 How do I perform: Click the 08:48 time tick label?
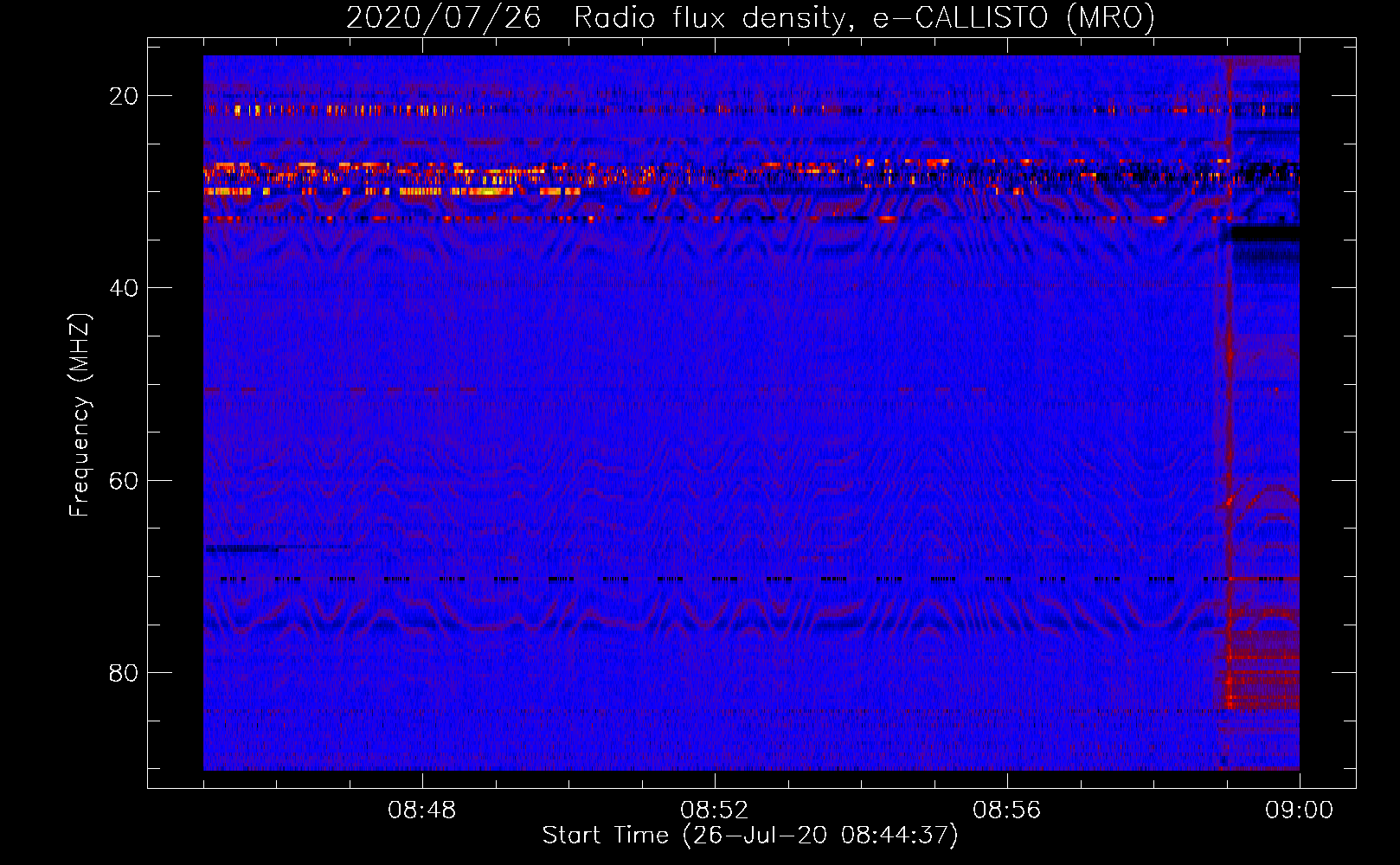(422, 811)
